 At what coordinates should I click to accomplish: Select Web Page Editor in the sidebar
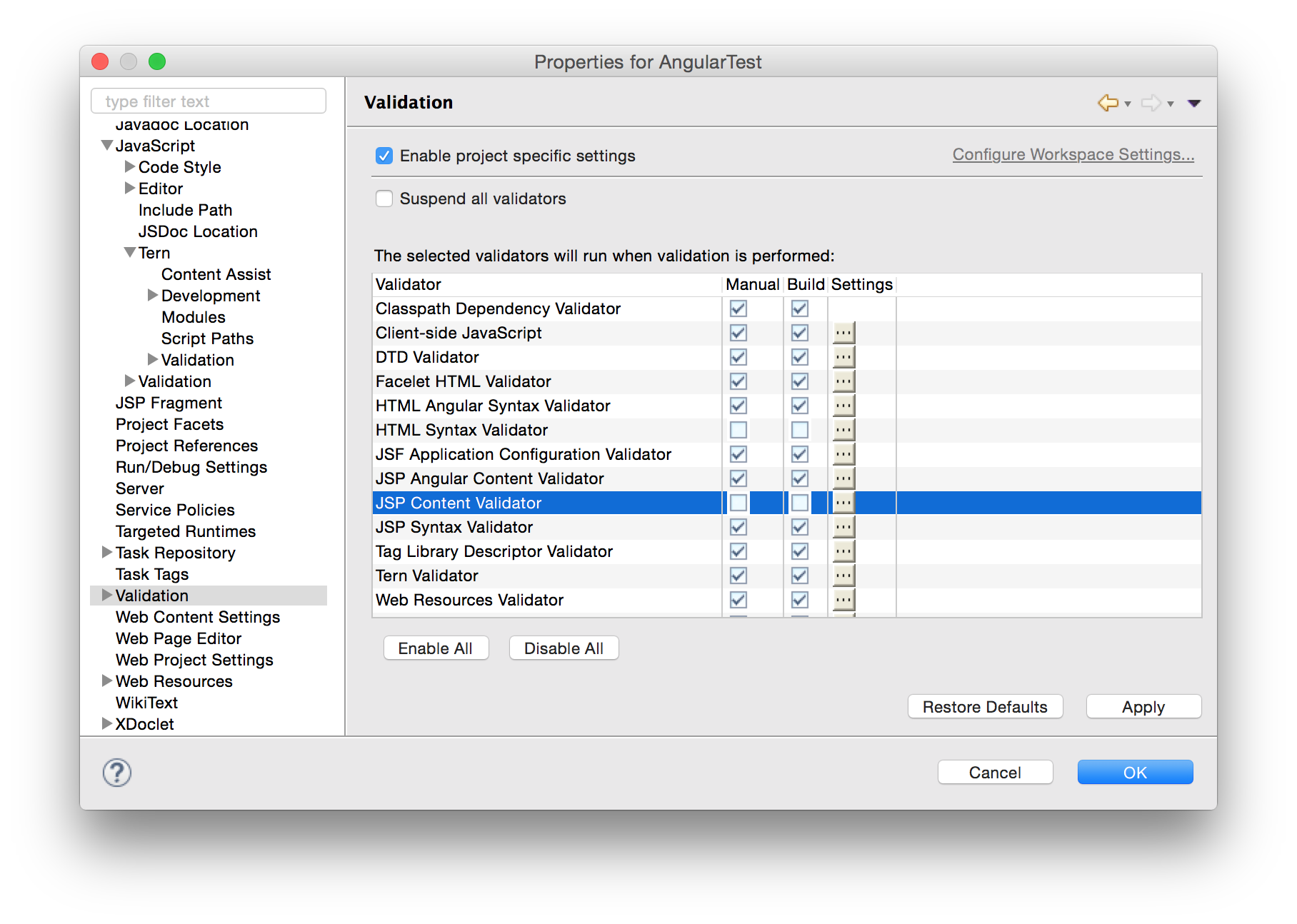pos(179,638)
